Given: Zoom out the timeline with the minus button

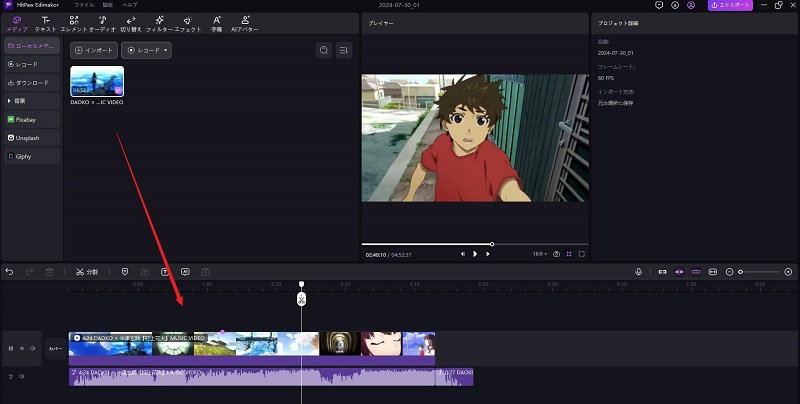Looking at the screenshot, I should pyautogui.click(x=730, y=272).
